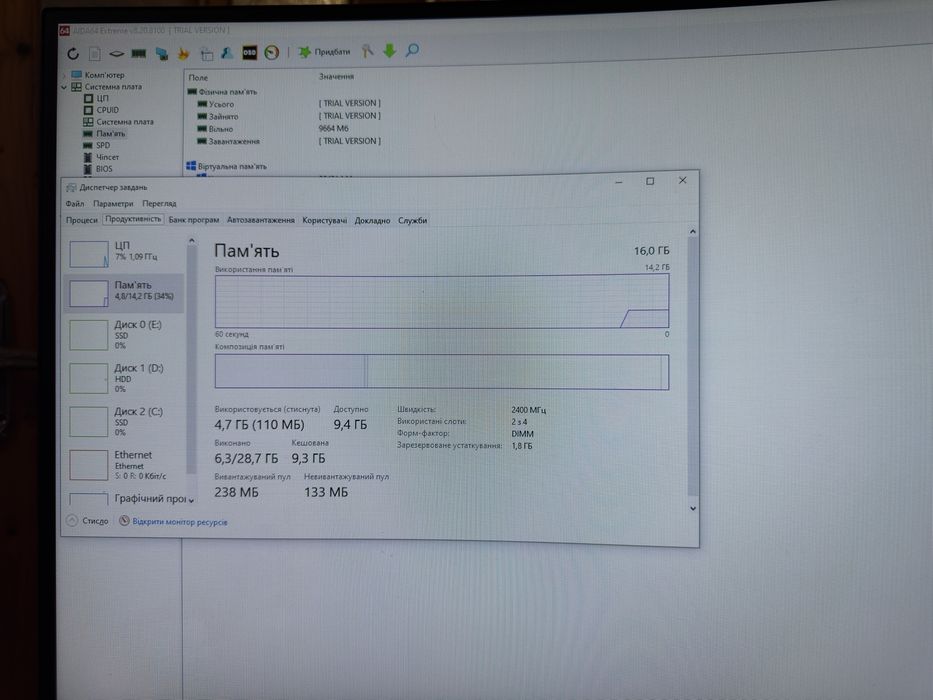This screenshot has width=933, height=700.
Task: Click sidebar scroll-down arrow in Task Manager
Action: point(192,501)
